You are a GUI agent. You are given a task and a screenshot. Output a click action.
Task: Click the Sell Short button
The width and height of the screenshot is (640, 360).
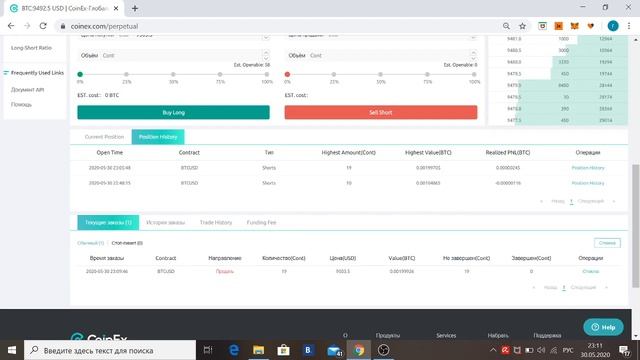(x=381, y=112)
